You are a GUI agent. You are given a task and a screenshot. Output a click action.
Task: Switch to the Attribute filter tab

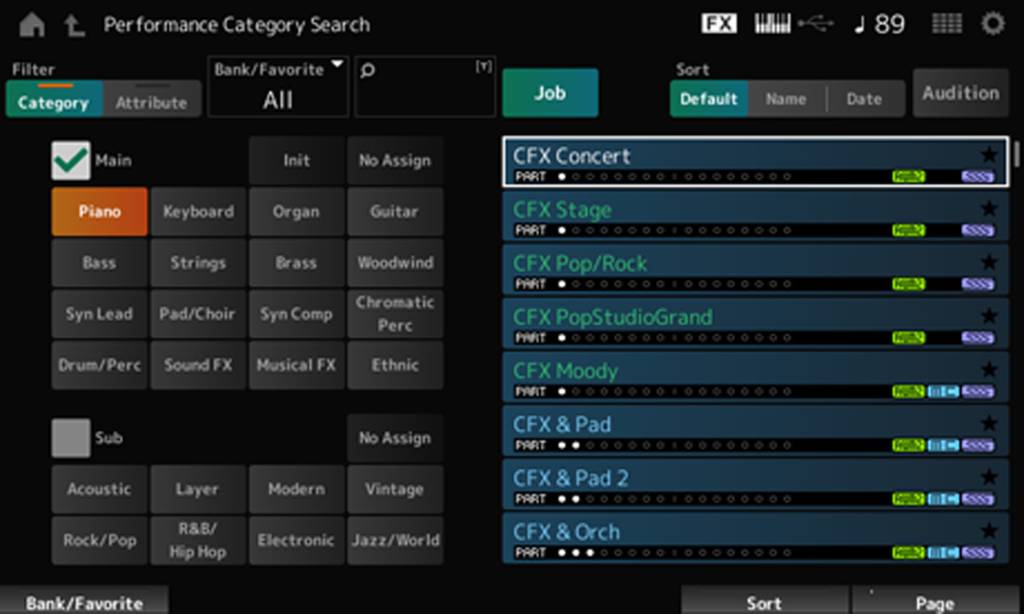point(151,100)
